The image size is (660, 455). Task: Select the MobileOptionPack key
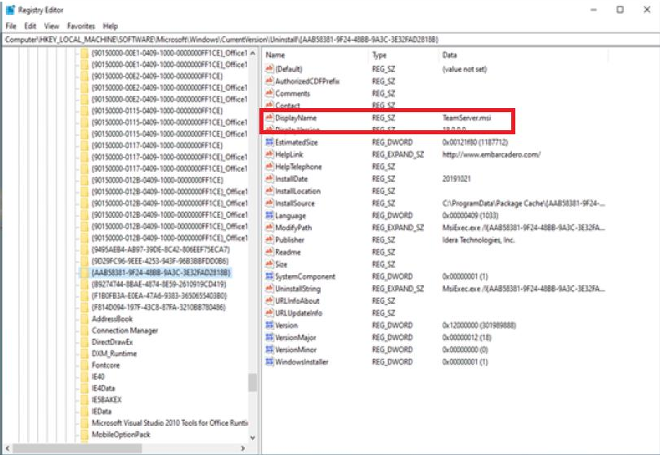121,434
